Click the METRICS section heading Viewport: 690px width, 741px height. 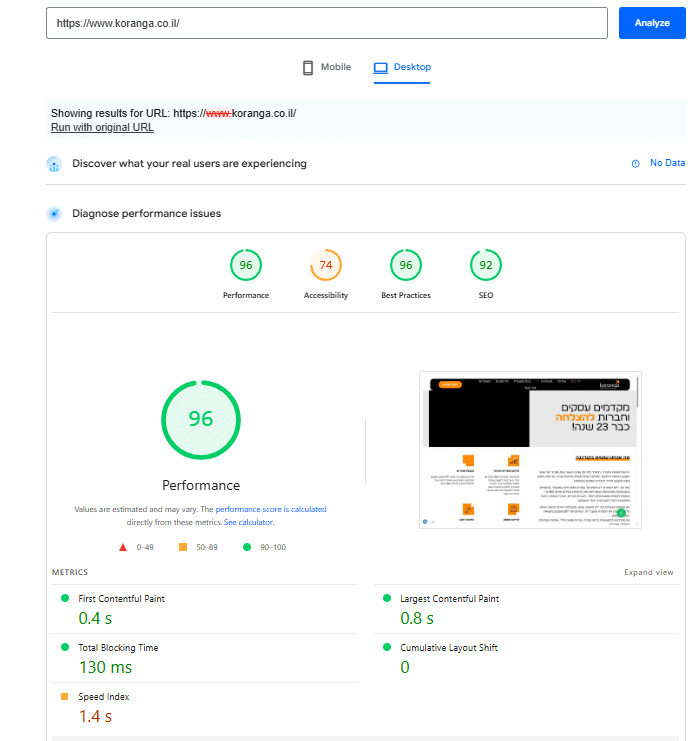point(70,572)
